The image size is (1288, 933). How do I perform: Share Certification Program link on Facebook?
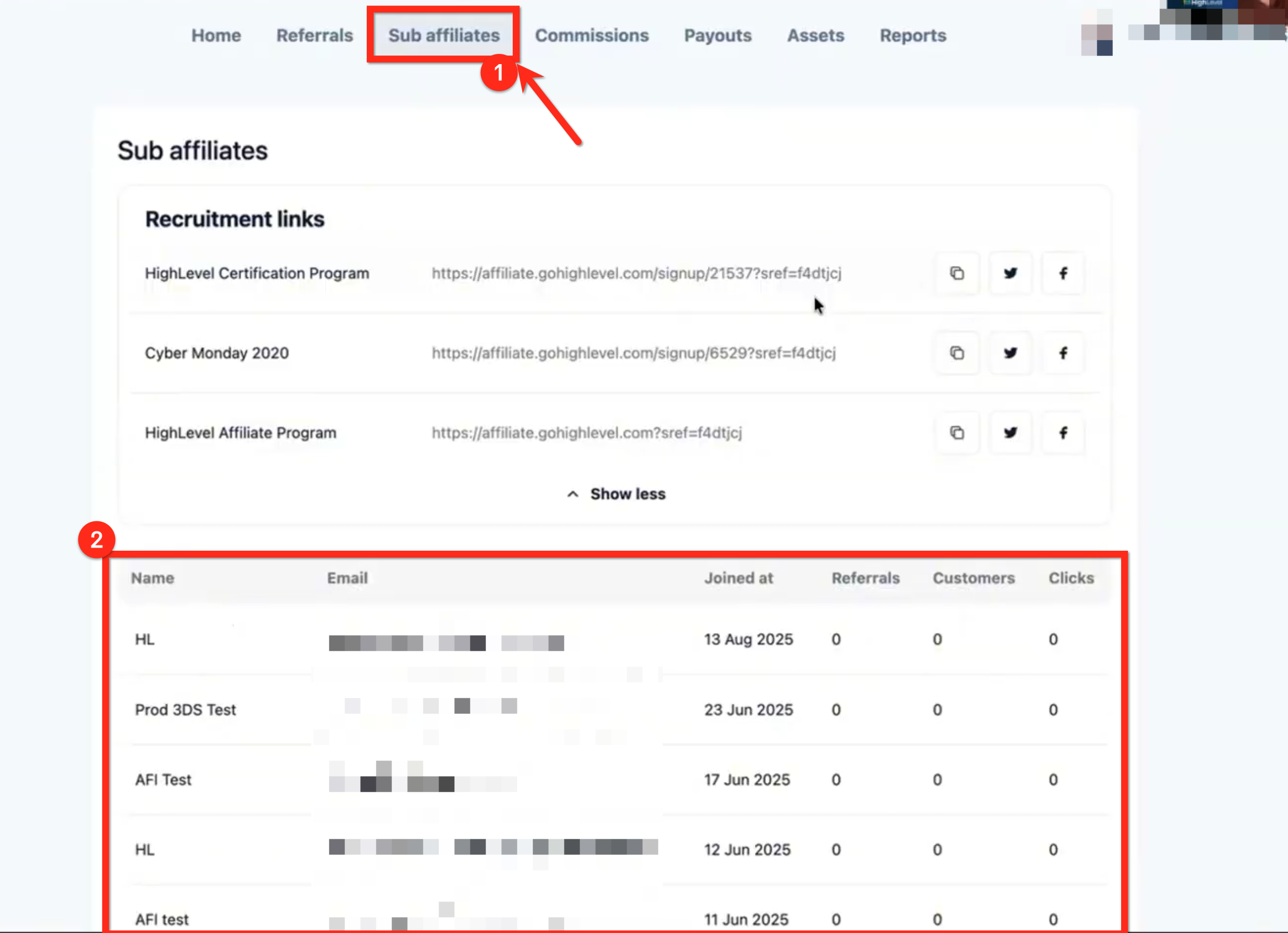click(1063, 274)
